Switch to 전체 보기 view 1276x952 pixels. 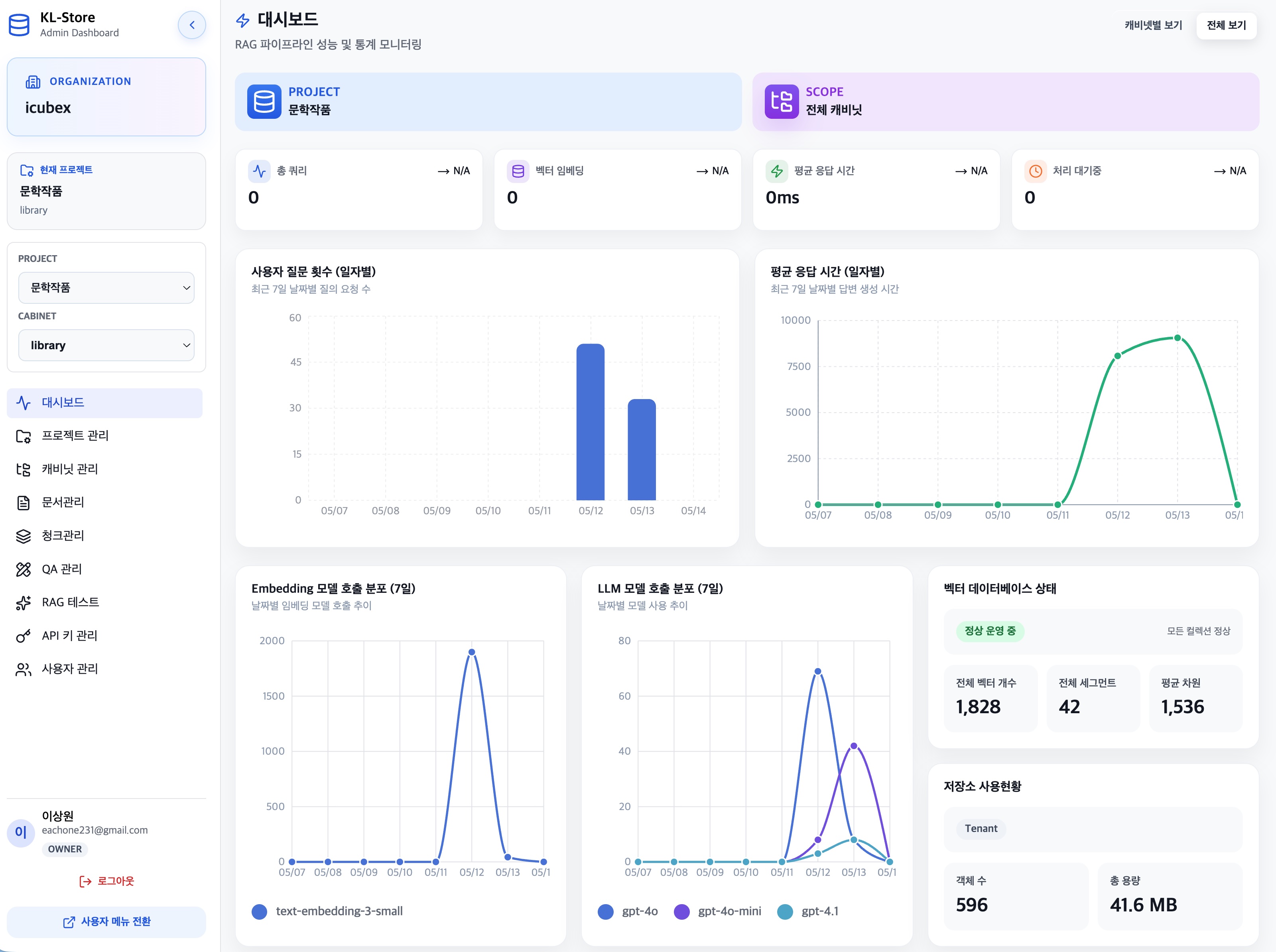pos(1227,26)
